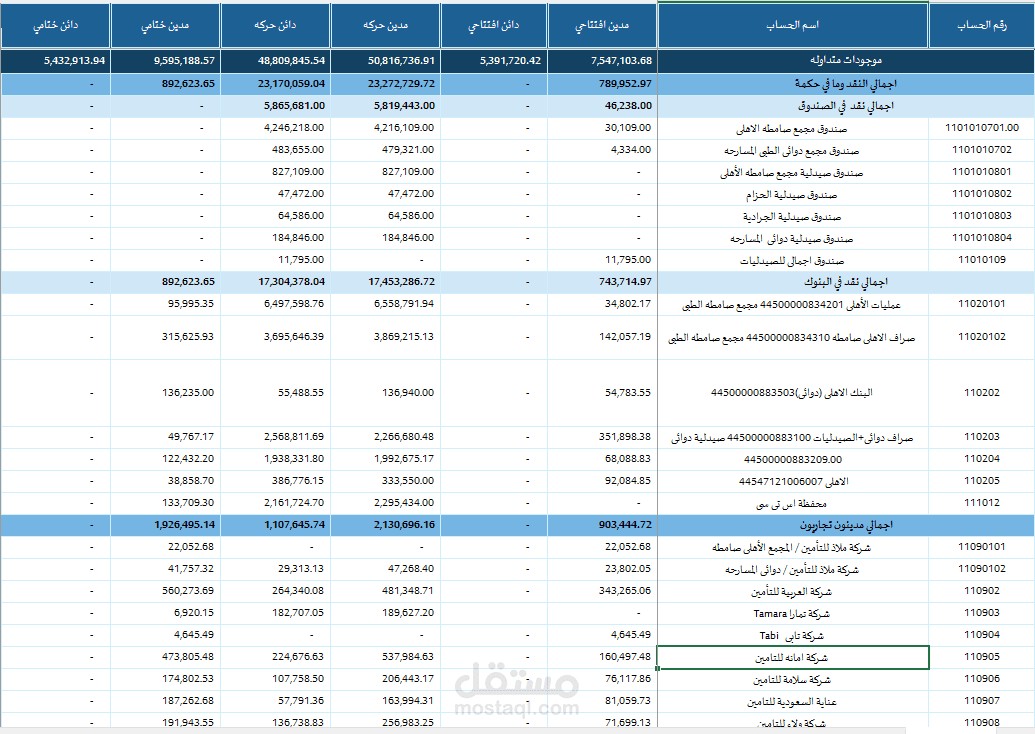Screen dimensions: 1035x734
Task: Click the دائن حركه header cell
Action: [275, 25]
